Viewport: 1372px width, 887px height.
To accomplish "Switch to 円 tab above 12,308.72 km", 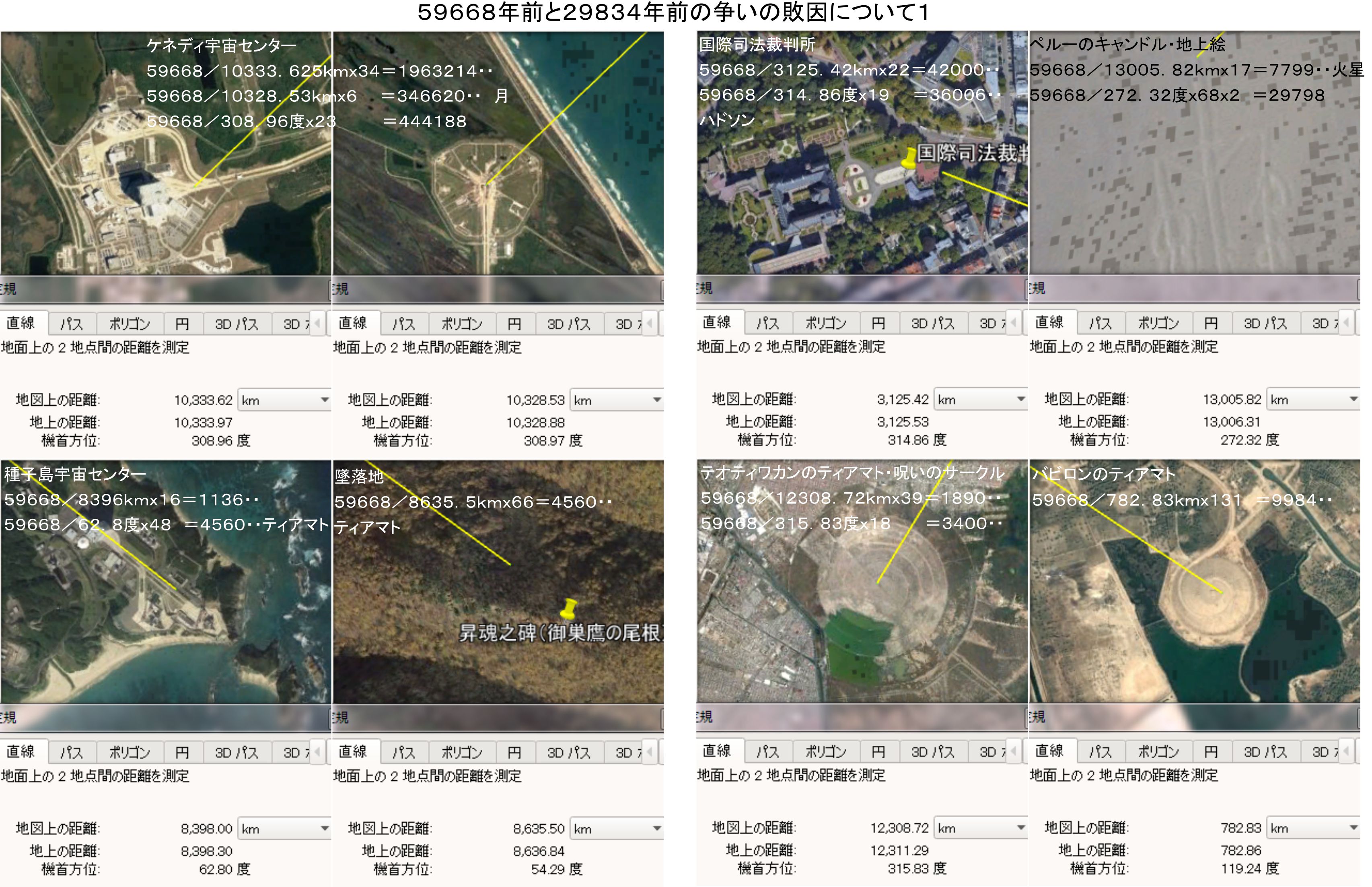I will click(x=878, y=752).
